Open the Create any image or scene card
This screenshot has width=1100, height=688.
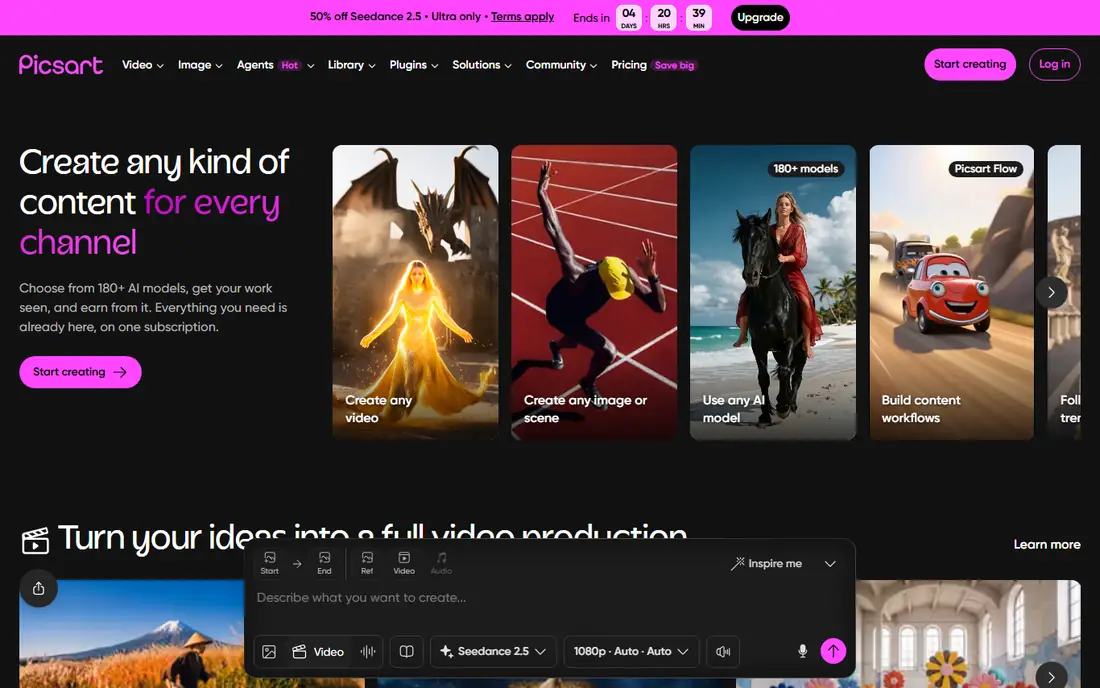[x=594, y=292]
